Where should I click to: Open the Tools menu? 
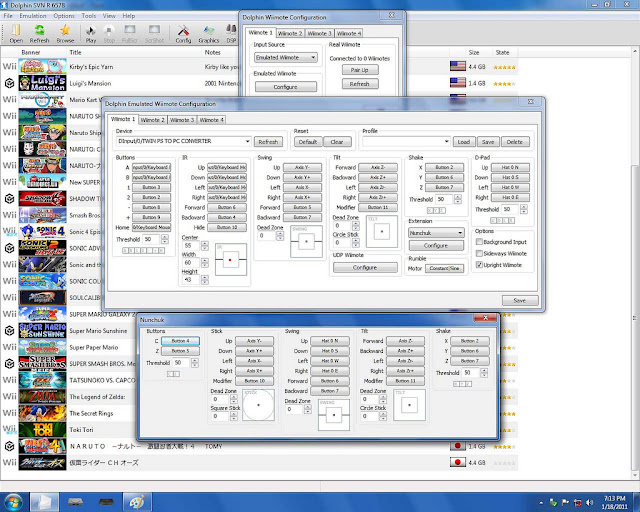[89, 16]
